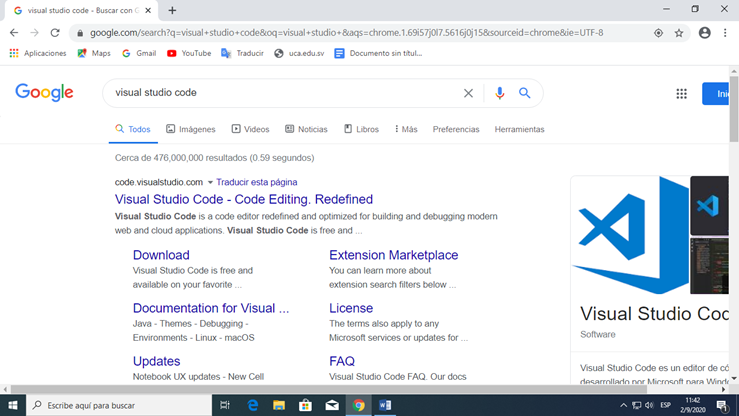Open the Windows Start menu
Image resolution: width=739 pixels, height=416 pixels.
click(13, 405)
